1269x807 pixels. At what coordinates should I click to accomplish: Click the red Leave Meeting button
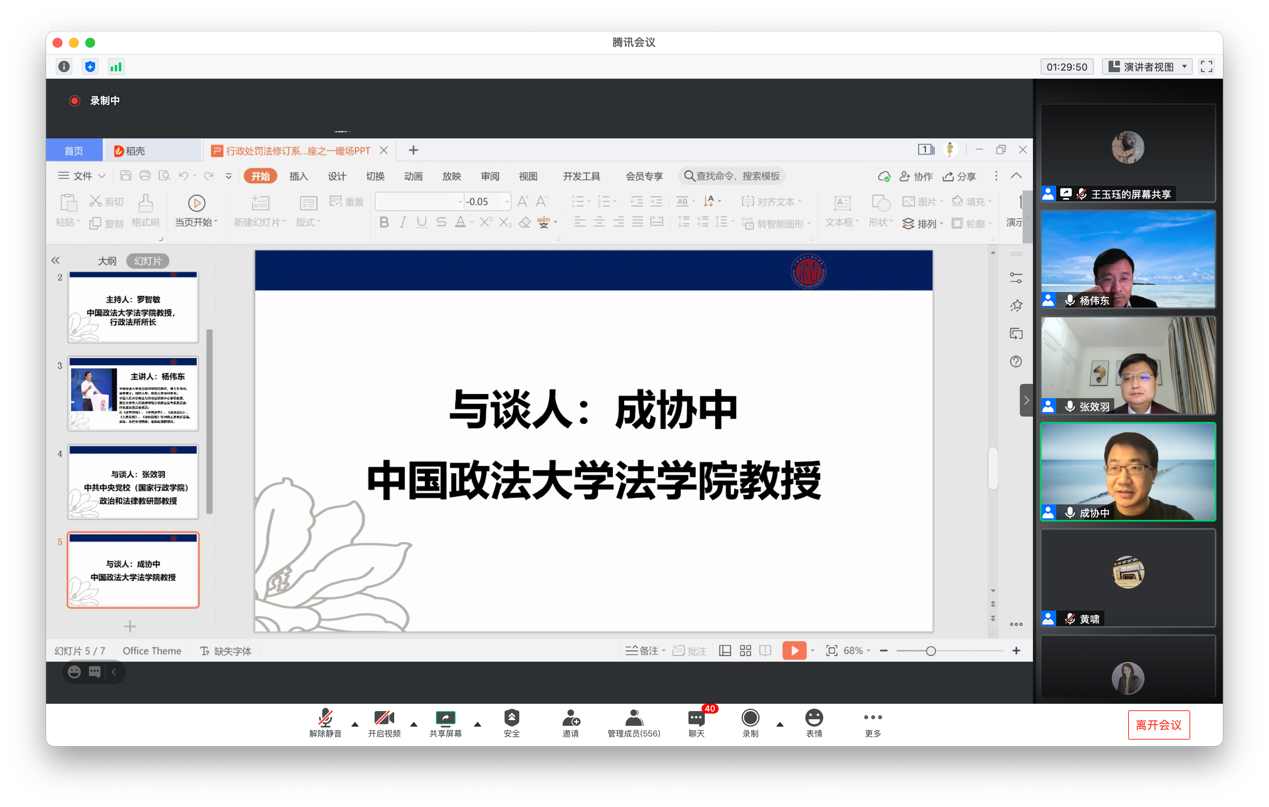pyautogui.click(x=1158, y=725)
